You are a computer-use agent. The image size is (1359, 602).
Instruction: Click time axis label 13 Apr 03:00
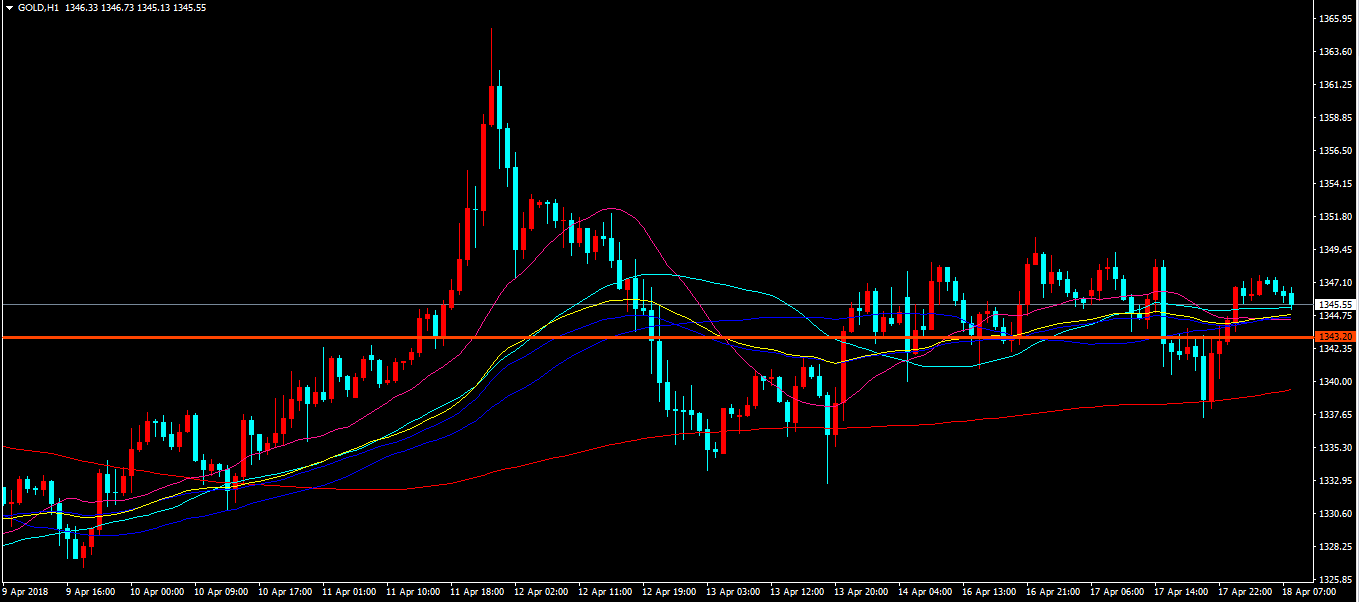tap(733, 592)
